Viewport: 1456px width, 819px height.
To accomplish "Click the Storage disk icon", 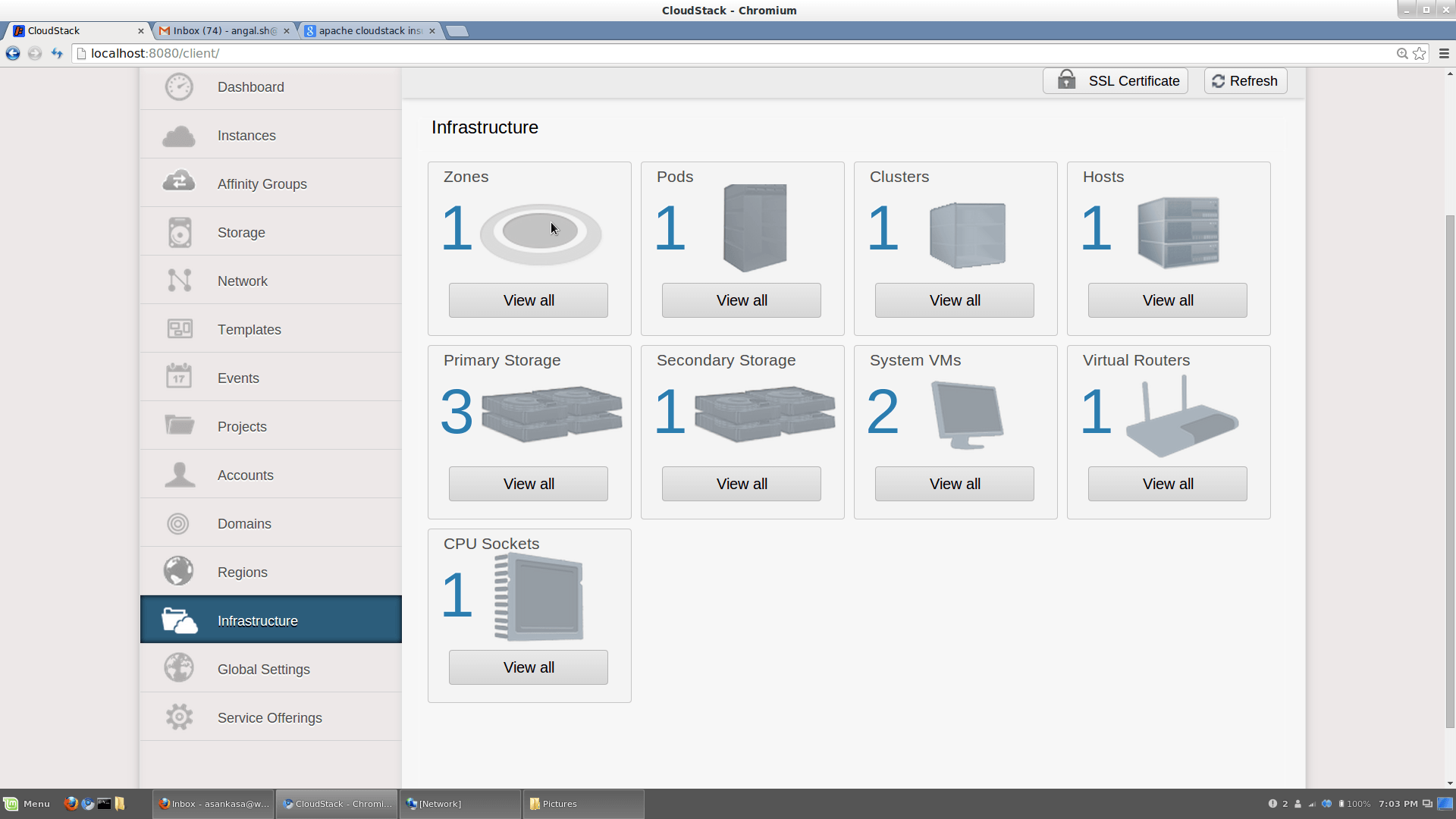I will pos(180,232).
